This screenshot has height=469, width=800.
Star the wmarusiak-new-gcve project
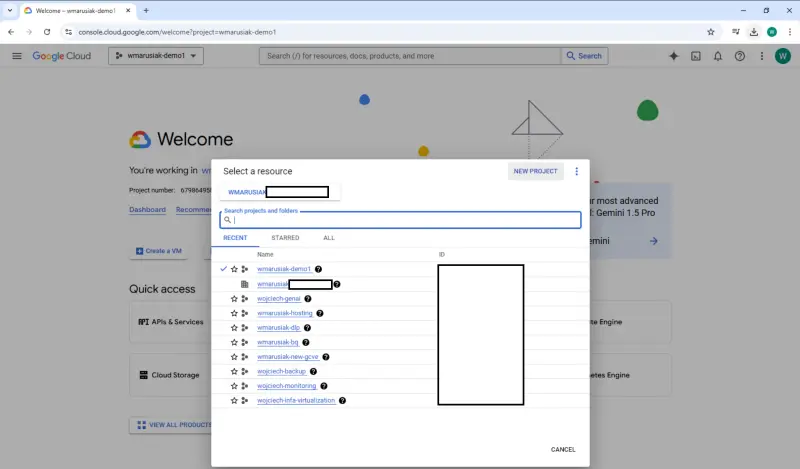click(x=234, y=357)
